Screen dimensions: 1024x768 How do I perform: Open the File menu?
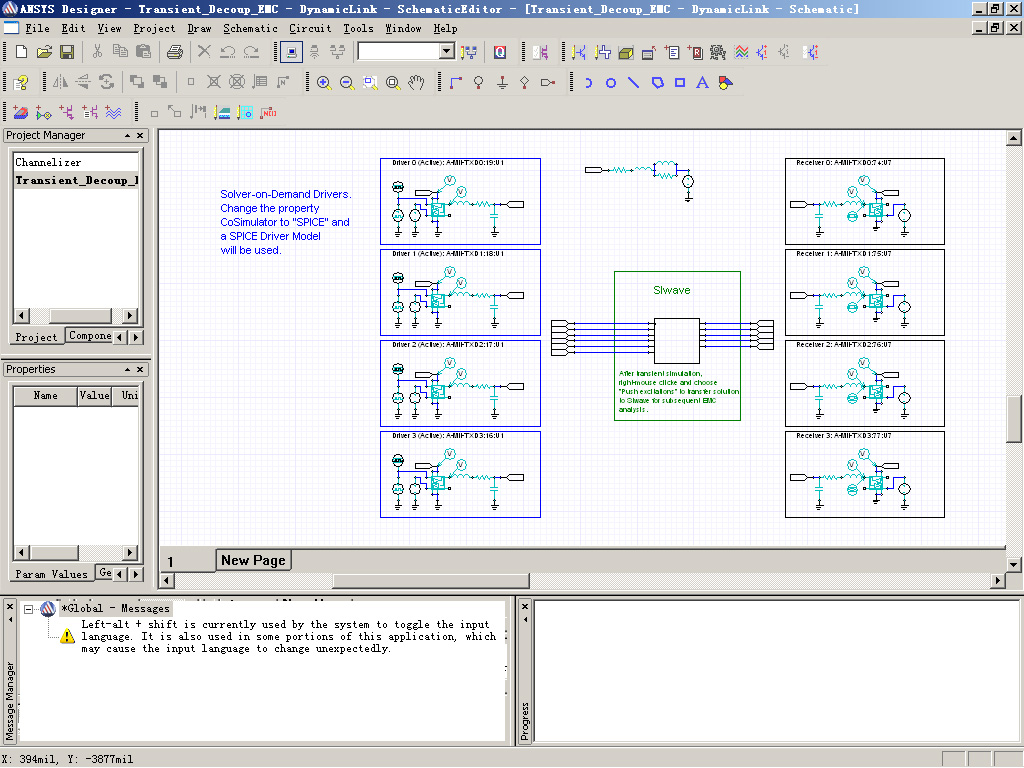tap(37, 28)
